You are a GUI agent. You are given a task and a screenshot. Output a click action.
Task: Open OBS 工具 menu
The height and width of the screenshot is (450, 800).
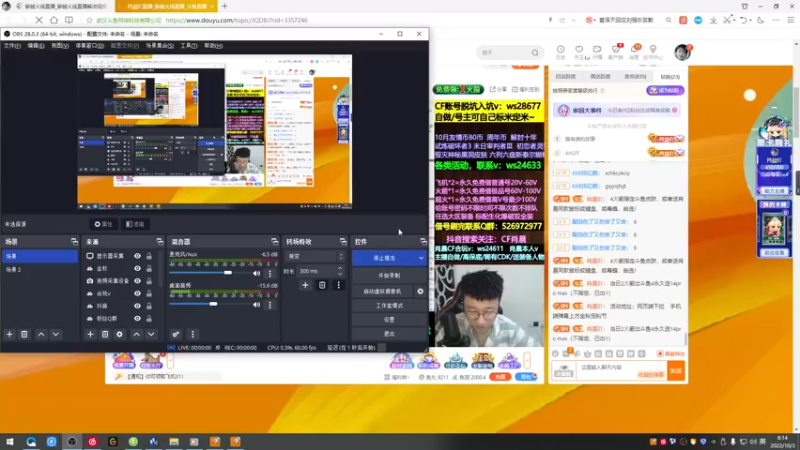(x=189, y=45)
